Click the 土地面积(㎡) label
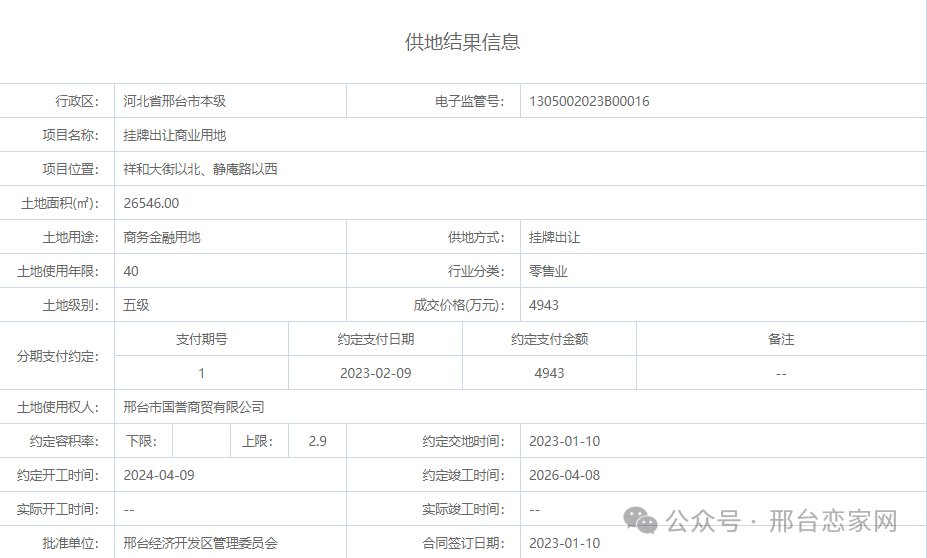Image resolution: width=927 pixels, height=558 pixels. point(60,203)
